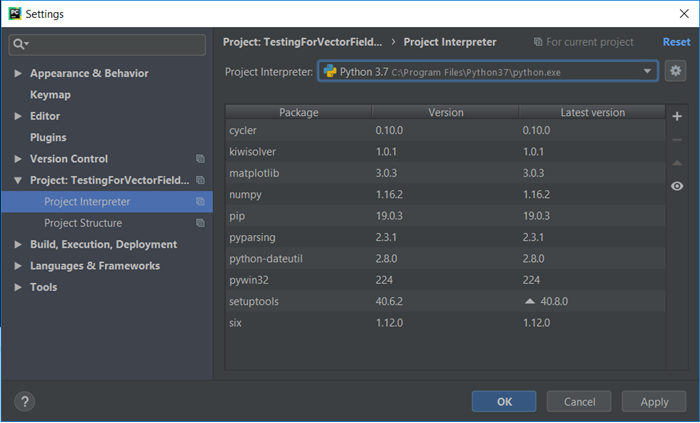Click the Cancel button
The height and width of the screenshot is (423, 700).
tap(579, 402)
